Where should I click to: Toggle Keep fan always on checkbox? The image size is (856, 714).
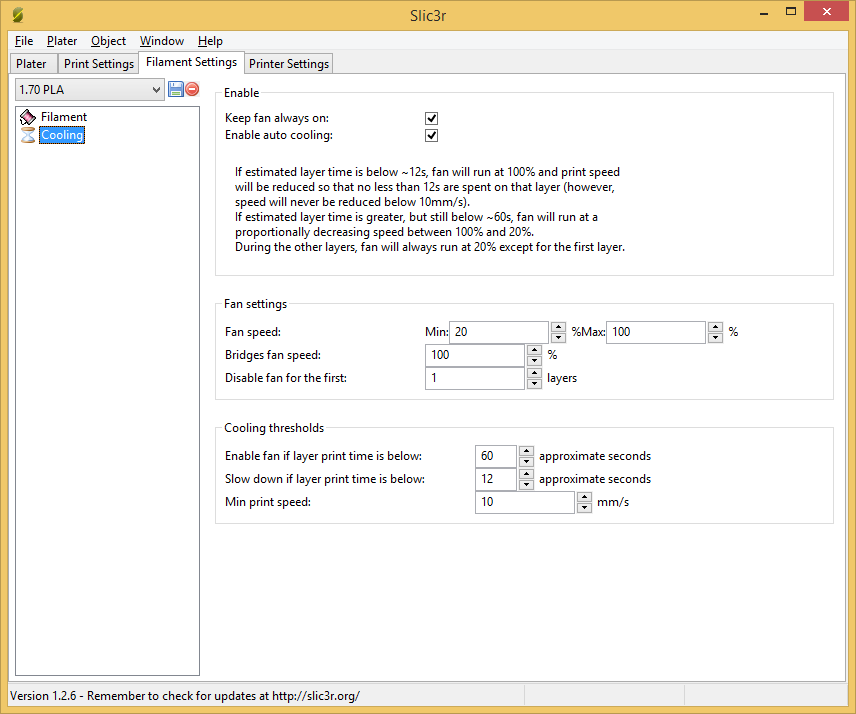(x=432, y=118)
